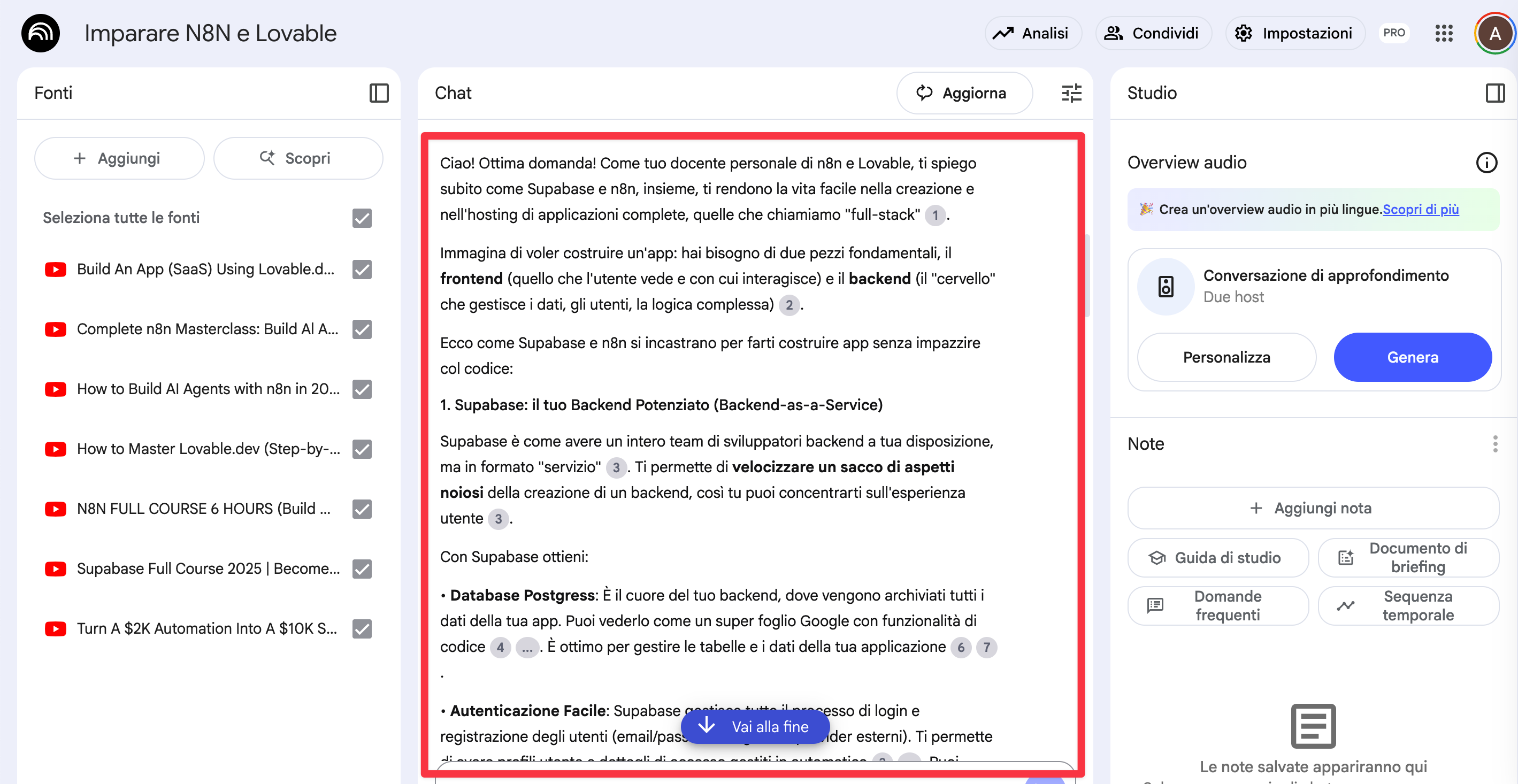1518x784 pixels.
Task: Collapse the Studio panel
Action: click(x=1494, y=93)
